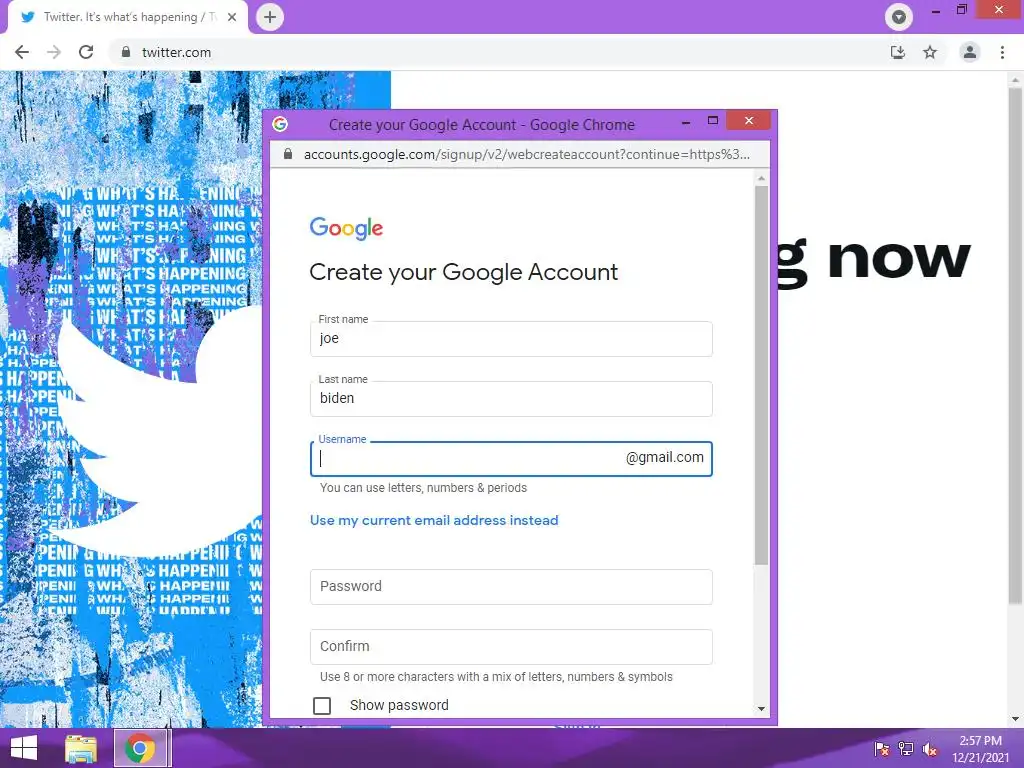The width and height of the screenshot is (1024, 768).
Task: Click the First name field containing joe
Action: point(511,339)
